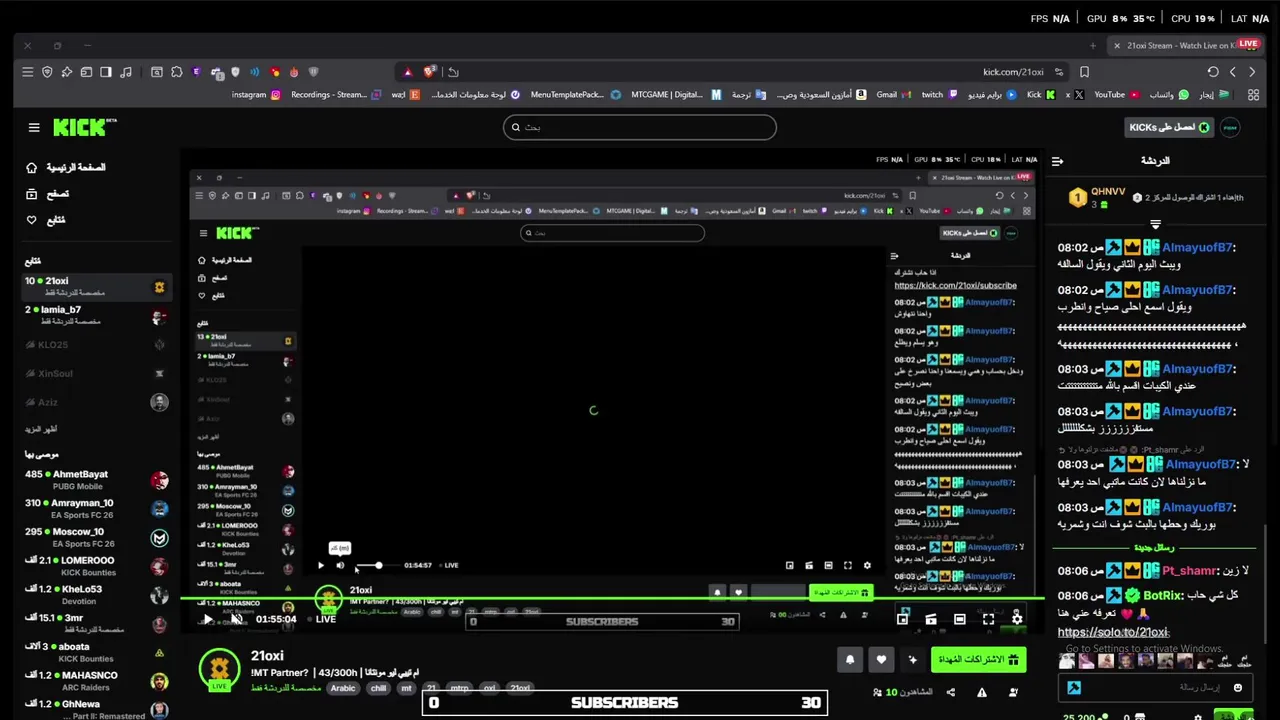Open recommended channel KheLo53
This screenshot has width=1280, height=720.
coord(95,594)
